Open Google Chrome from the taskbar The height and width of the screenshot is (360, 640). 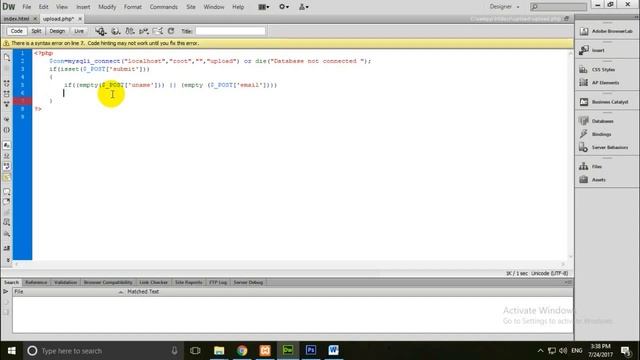242,350
